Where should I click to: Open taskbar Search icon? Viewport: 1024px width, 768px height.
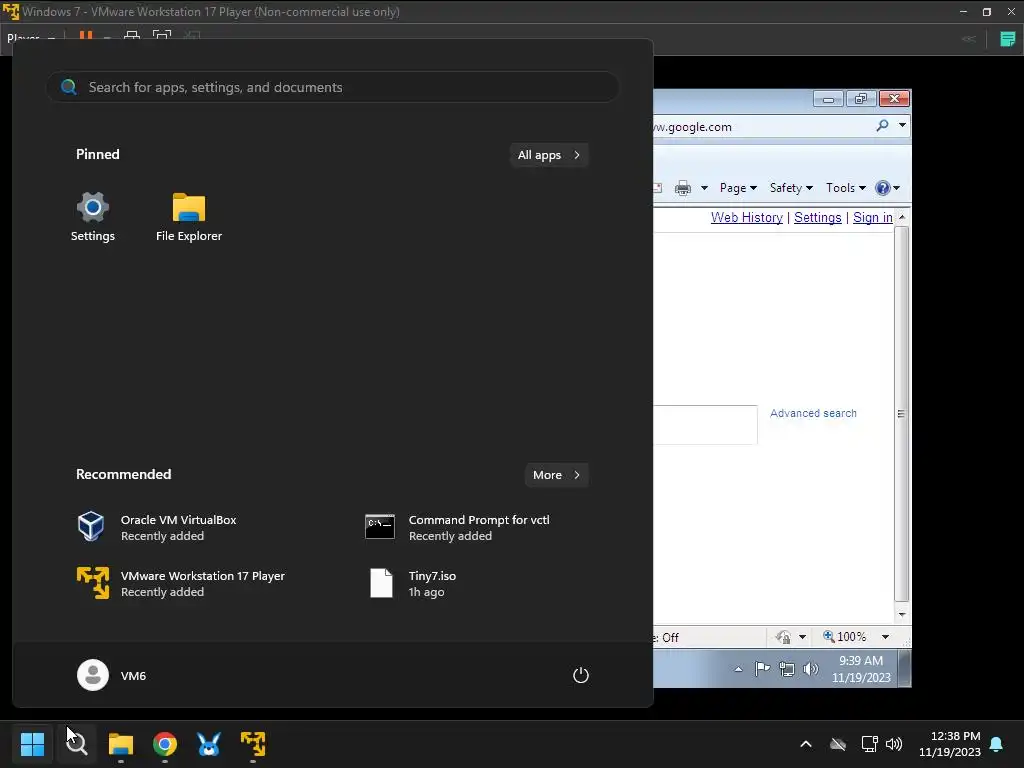coord(76,743)
